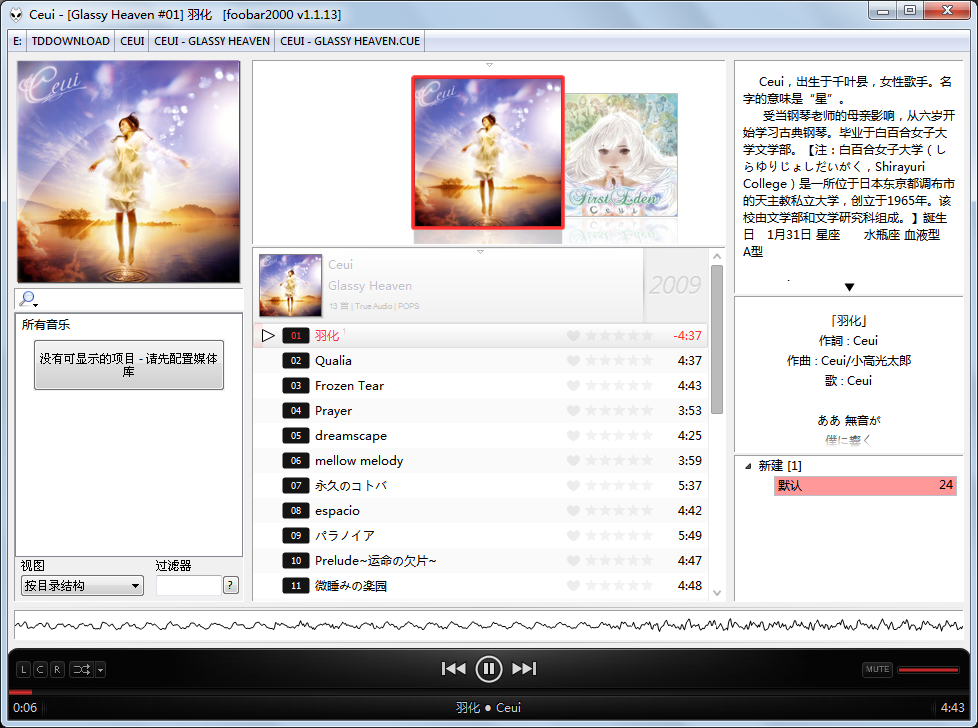Expand the artist biography down arrow

pyautogui.click(x=849, y=287)
